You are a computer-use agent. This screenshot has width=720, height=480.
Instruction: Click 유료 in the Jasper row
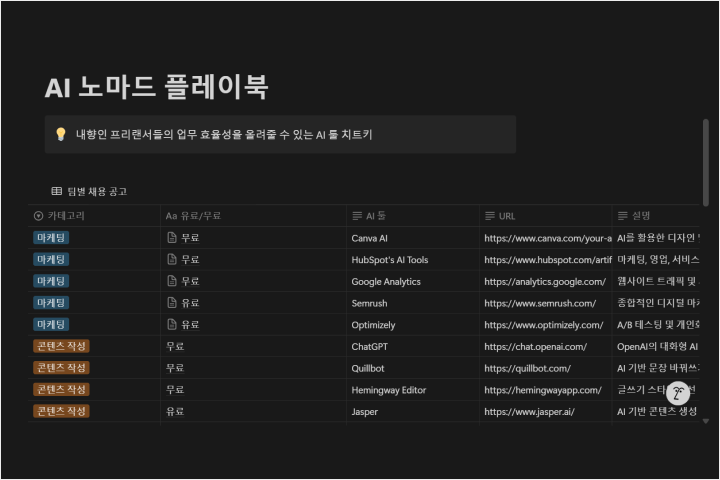(175, 412)
